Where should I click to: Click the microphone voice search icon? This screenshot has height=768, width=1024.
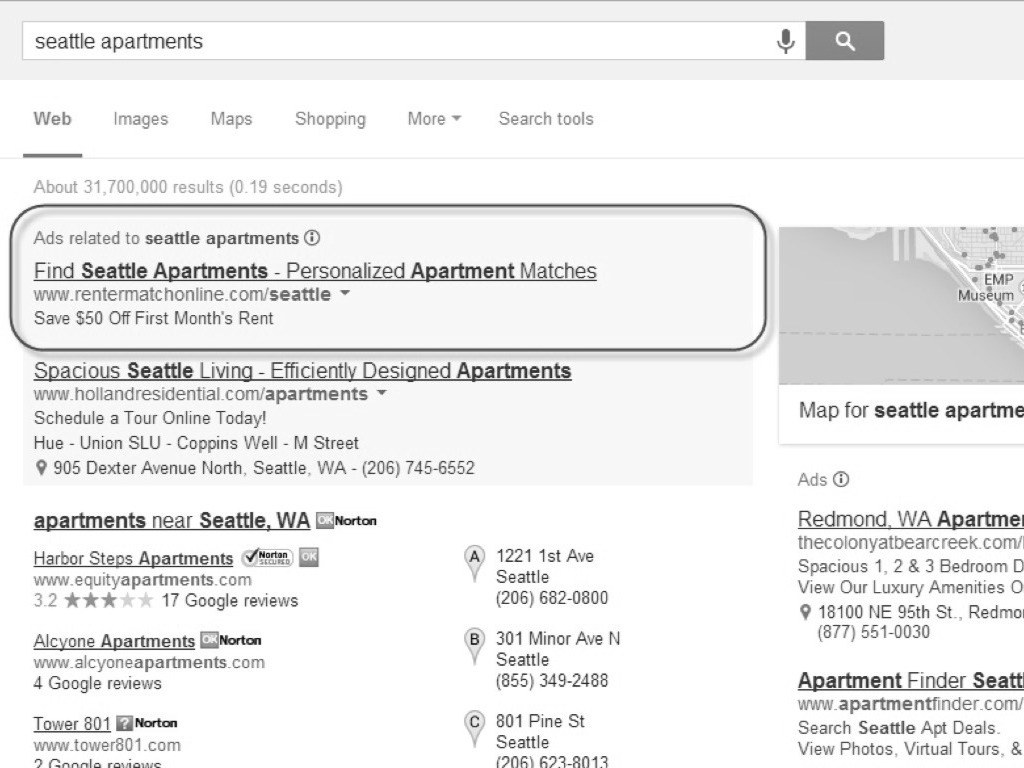786,41
